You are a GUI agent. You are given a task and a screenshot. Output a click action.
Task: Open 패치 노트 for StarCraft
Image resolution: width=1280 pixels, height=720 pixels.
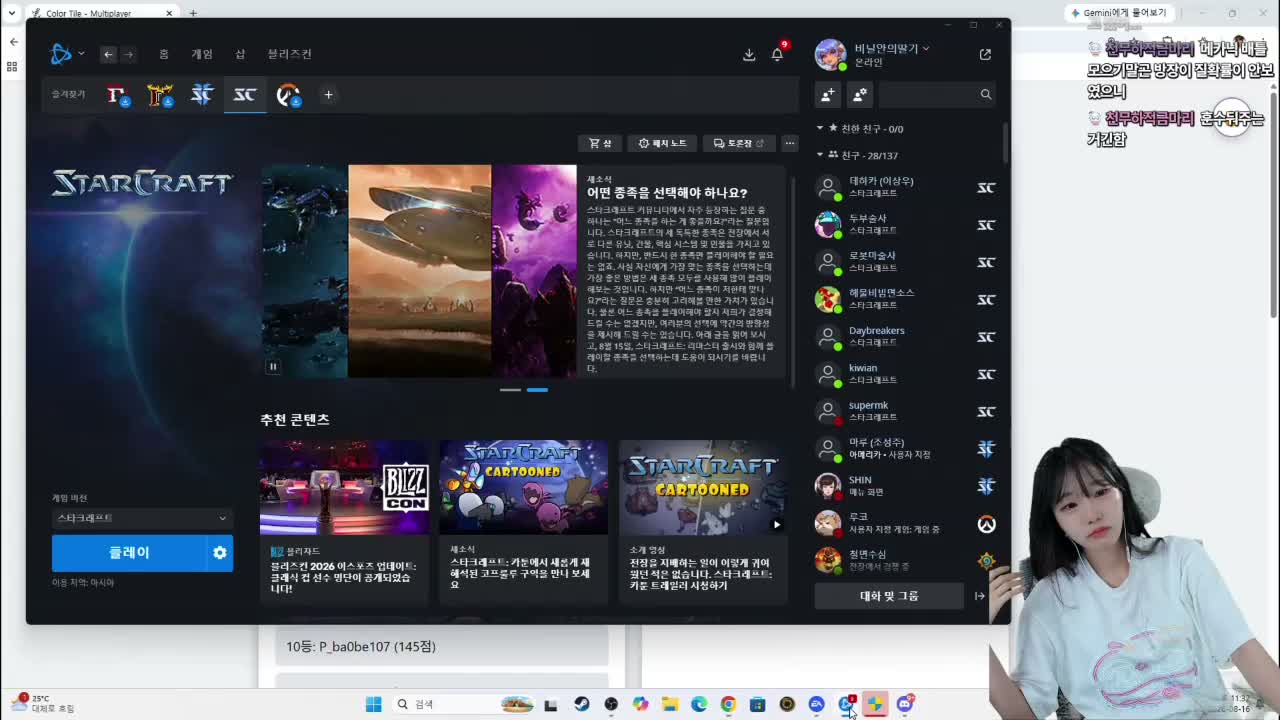pos(662,143)
